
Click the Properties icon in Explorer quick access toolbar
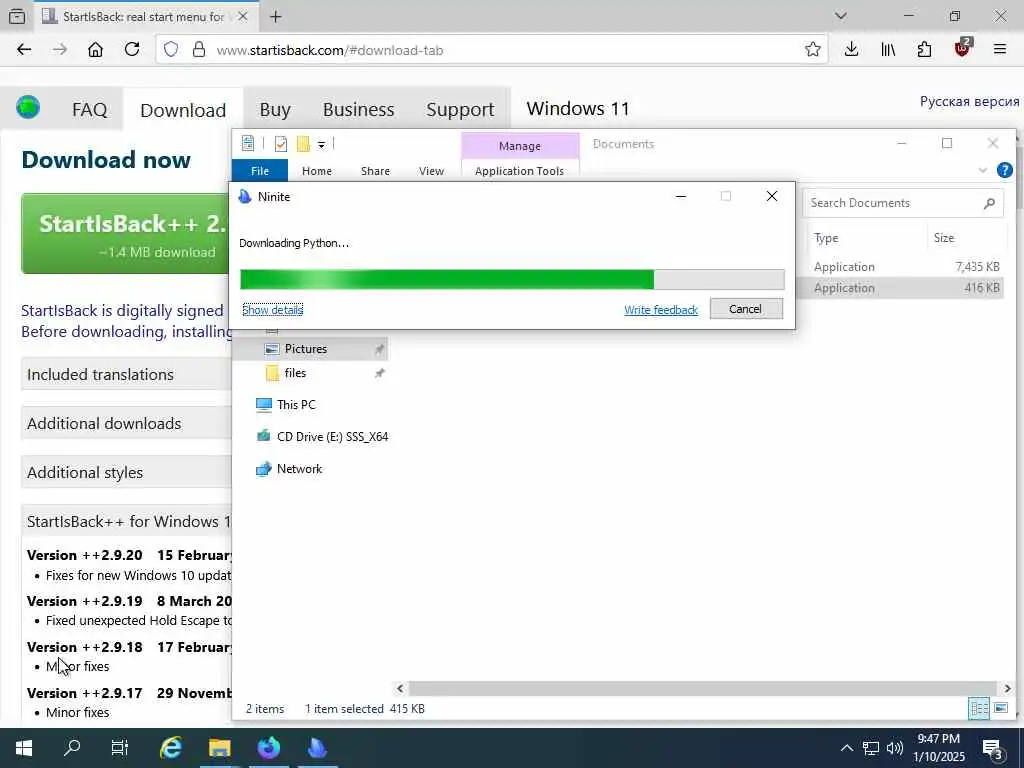248,144
